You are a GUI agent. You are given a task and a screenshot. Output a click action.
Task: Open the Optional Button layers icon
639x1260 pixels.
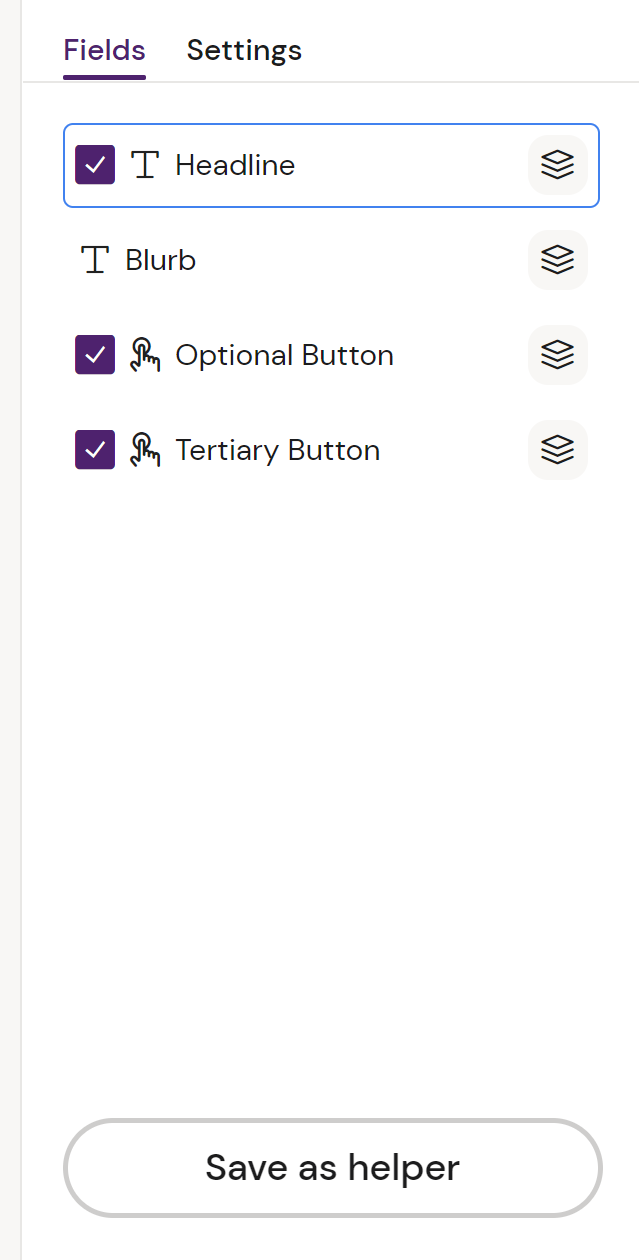[557, 355]
